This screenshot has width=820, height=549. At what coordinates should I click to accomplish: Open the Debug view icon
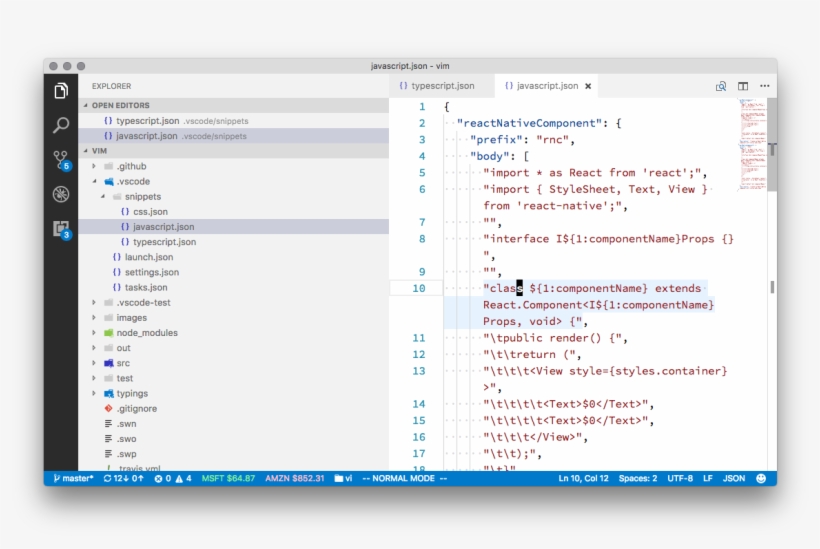tap(61, 194)
